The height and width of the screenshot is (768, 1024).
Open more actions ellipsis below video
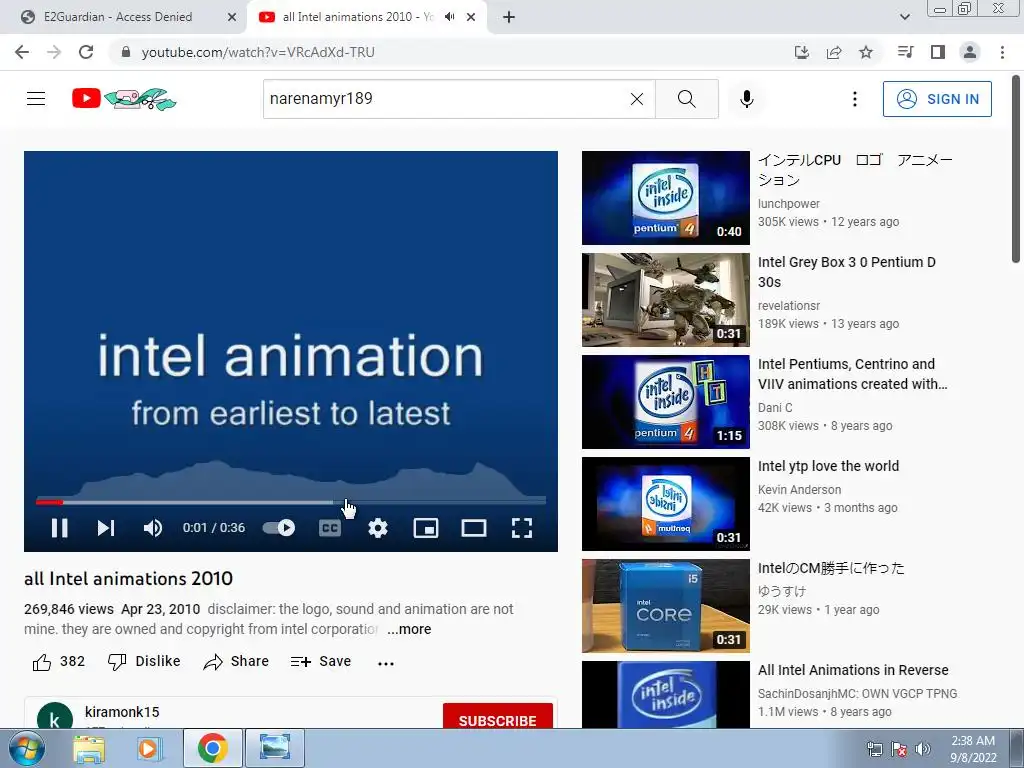click(x=386, y=663)
